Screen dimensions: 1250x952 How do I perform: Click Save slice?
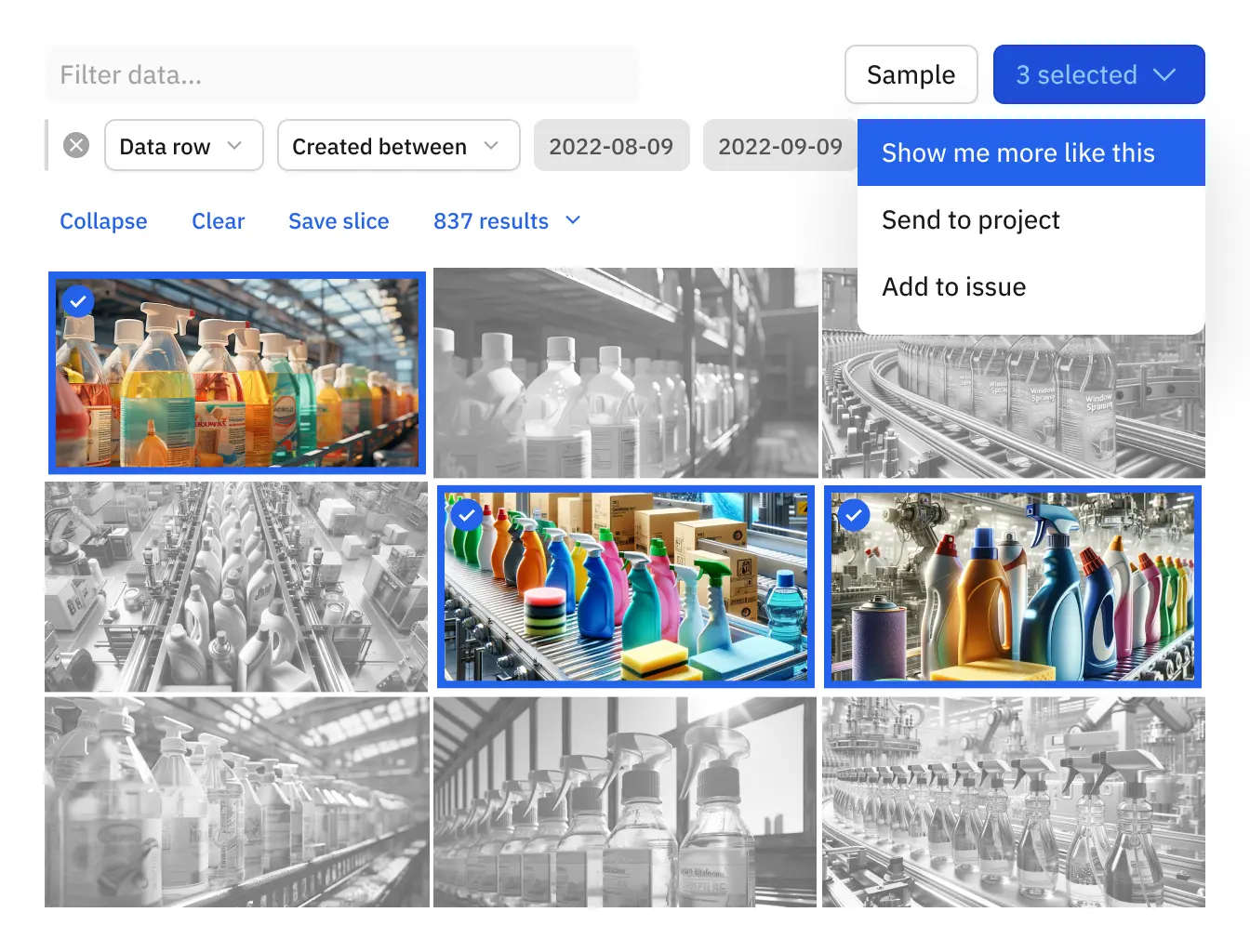coord(339,221)
